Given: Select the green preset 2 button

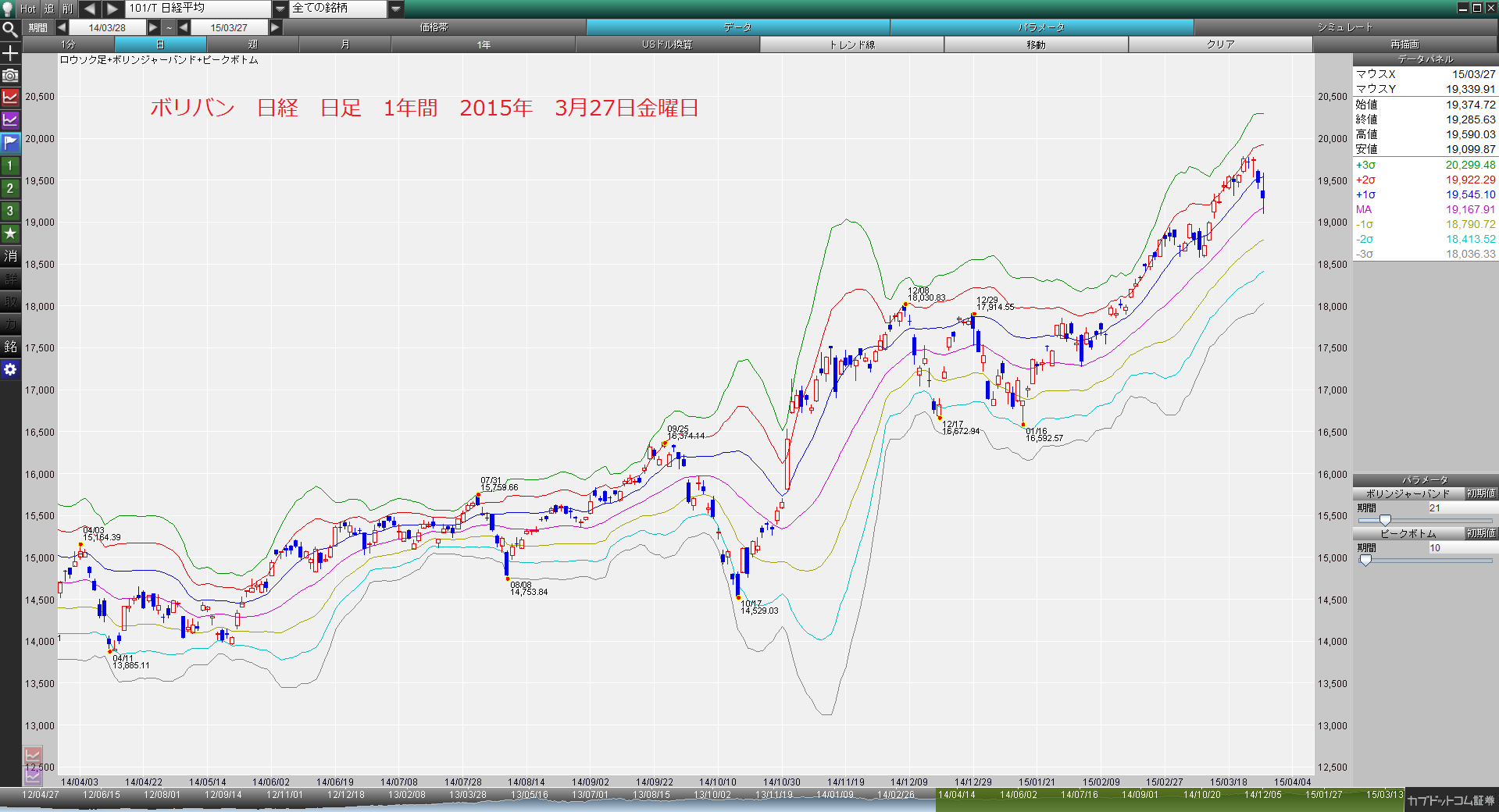Looking at the screenshot, I should point(10,188).
